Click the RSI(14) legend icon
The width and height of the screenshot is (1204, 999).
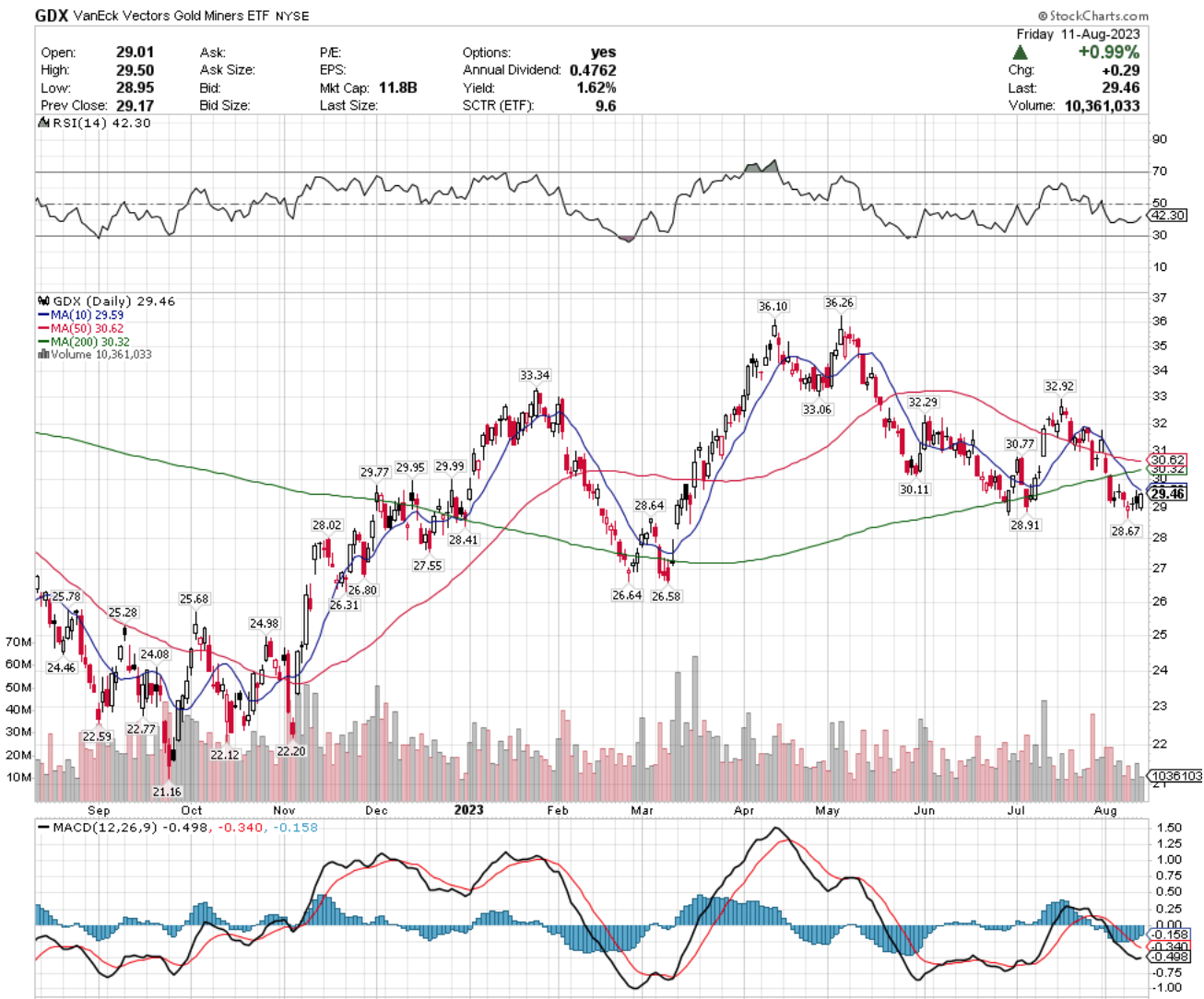point(43,123)
